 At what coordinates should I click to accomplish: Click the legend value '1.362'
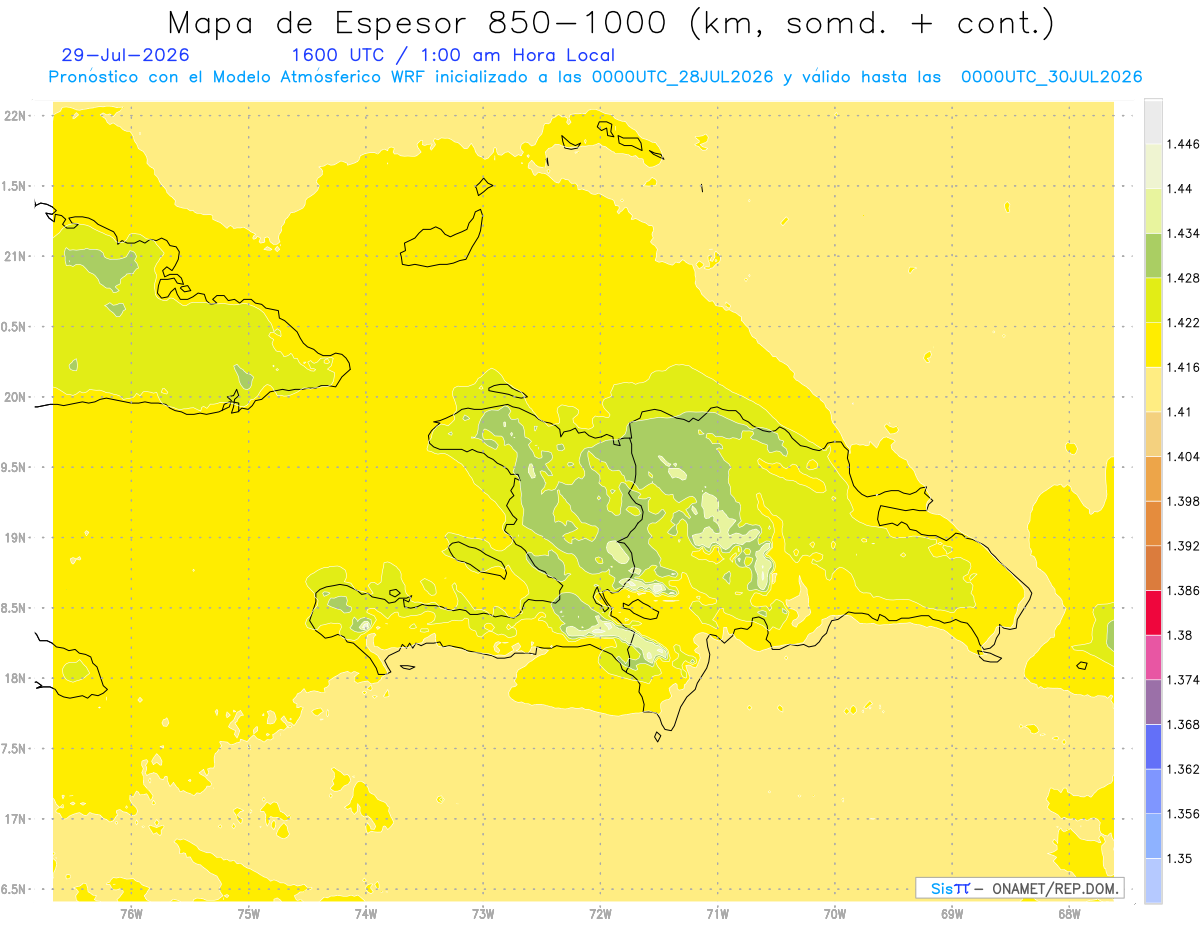(x=1183, y=769)
